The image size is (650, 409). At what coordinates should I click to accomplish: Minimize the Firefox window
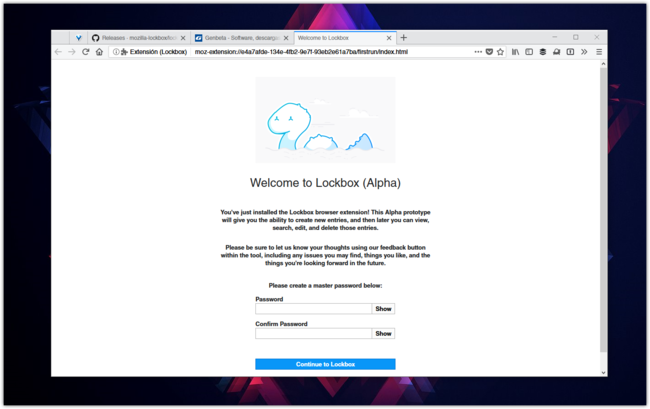(555, 37)
